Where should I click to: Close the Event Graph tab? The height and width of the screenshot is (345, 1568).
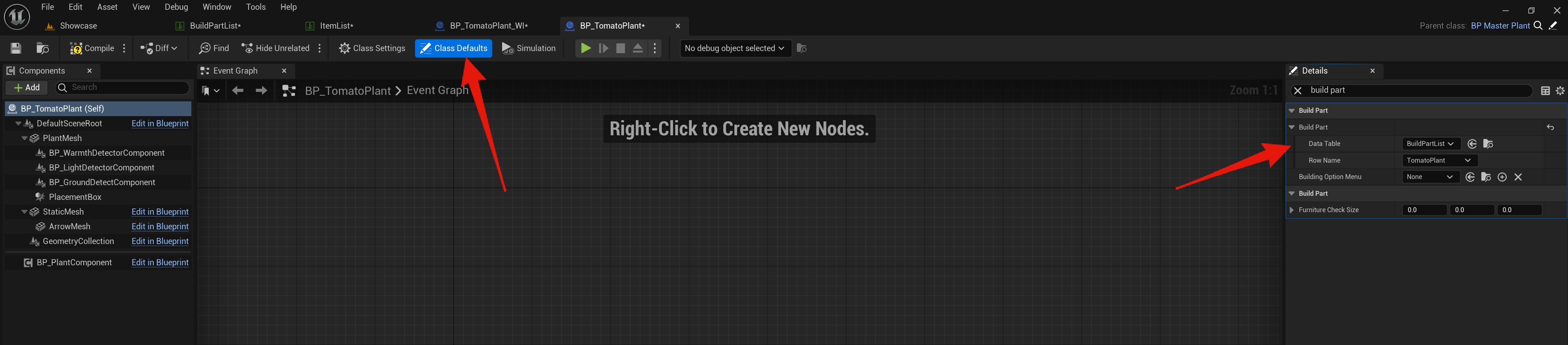point(284,71)
